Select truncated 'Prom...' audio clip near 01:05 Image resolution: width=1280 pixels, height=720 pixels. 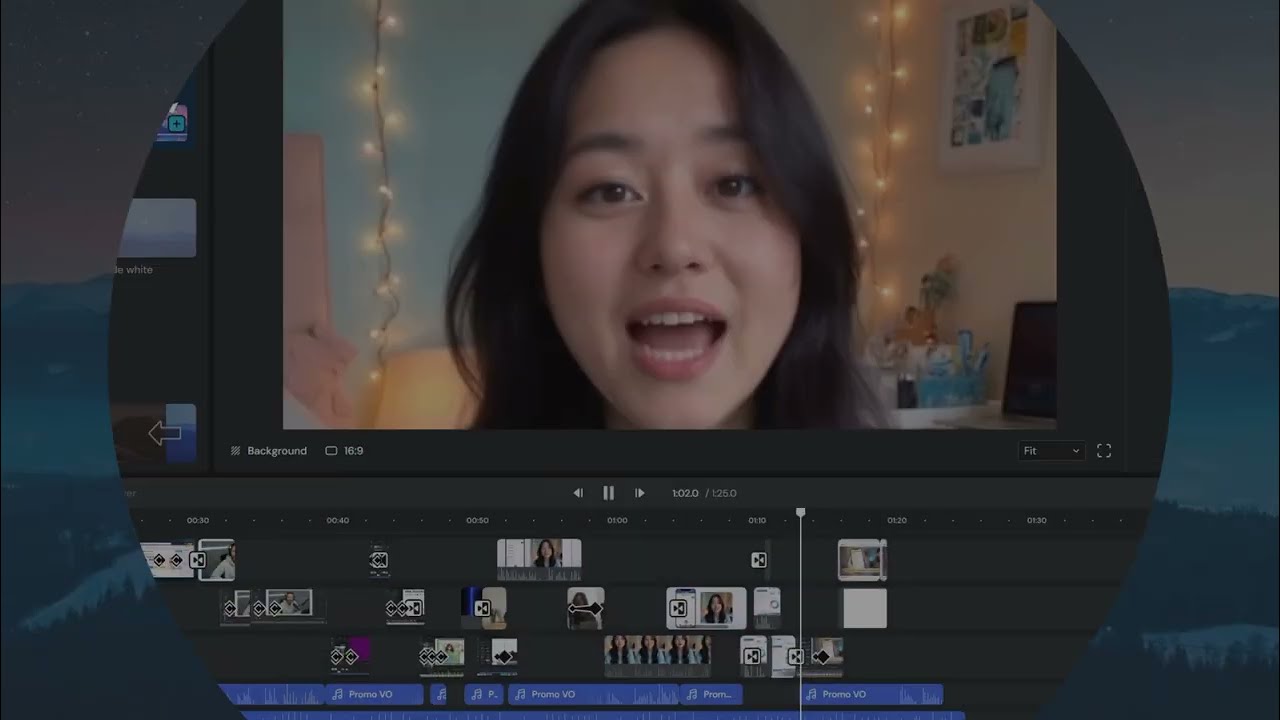[712, 694]
